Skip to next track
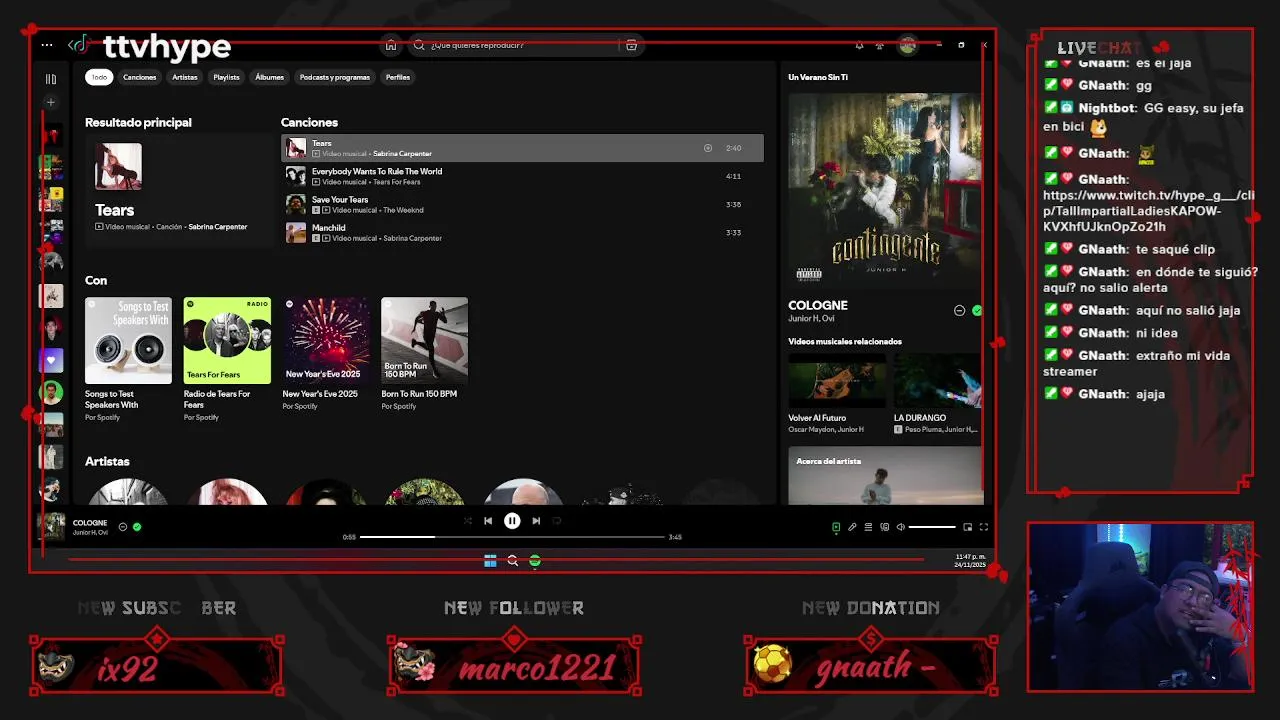1280x720 pixels. (x=536, y=520)
